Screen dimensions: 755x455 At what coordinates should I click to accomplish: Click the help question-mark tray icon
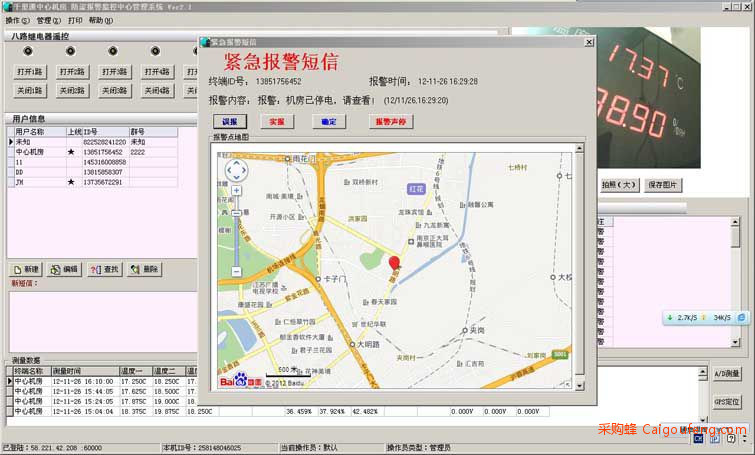(x=731, y=438)
